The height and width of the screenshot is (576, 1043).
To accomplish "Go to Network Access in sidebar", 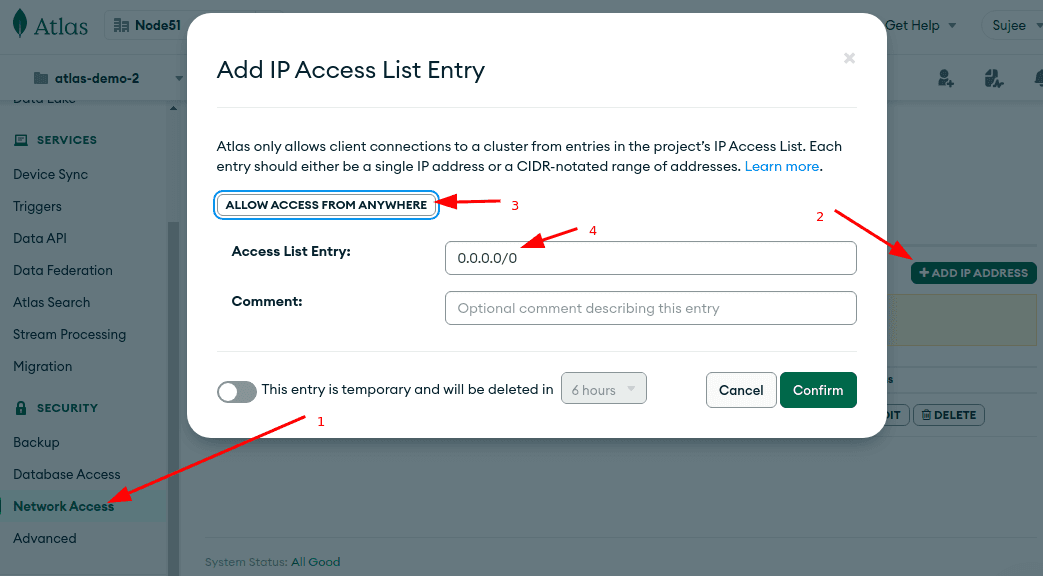I will [64, 506].
